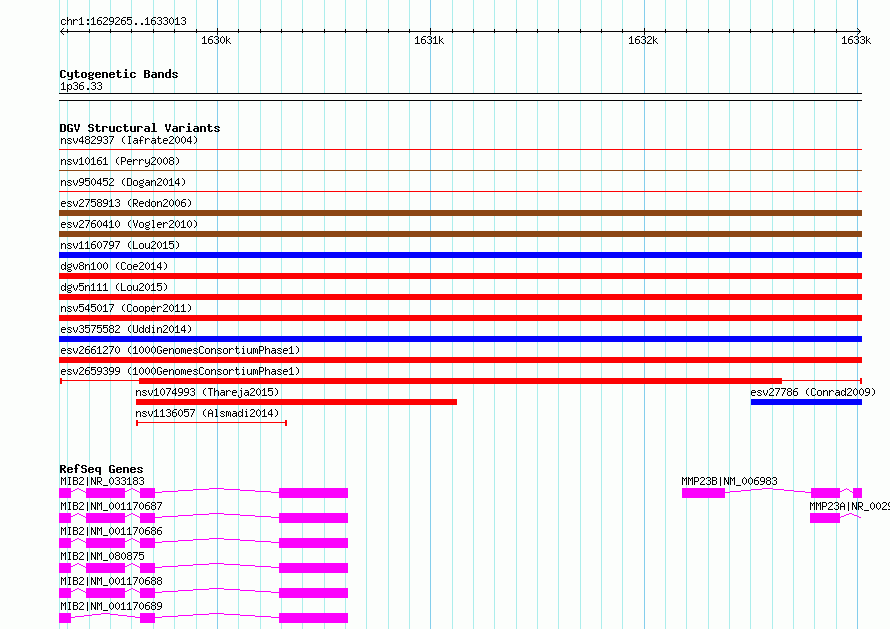Select the red esv2661270 variant bar
890x629 pixels.
coord(460,360)
